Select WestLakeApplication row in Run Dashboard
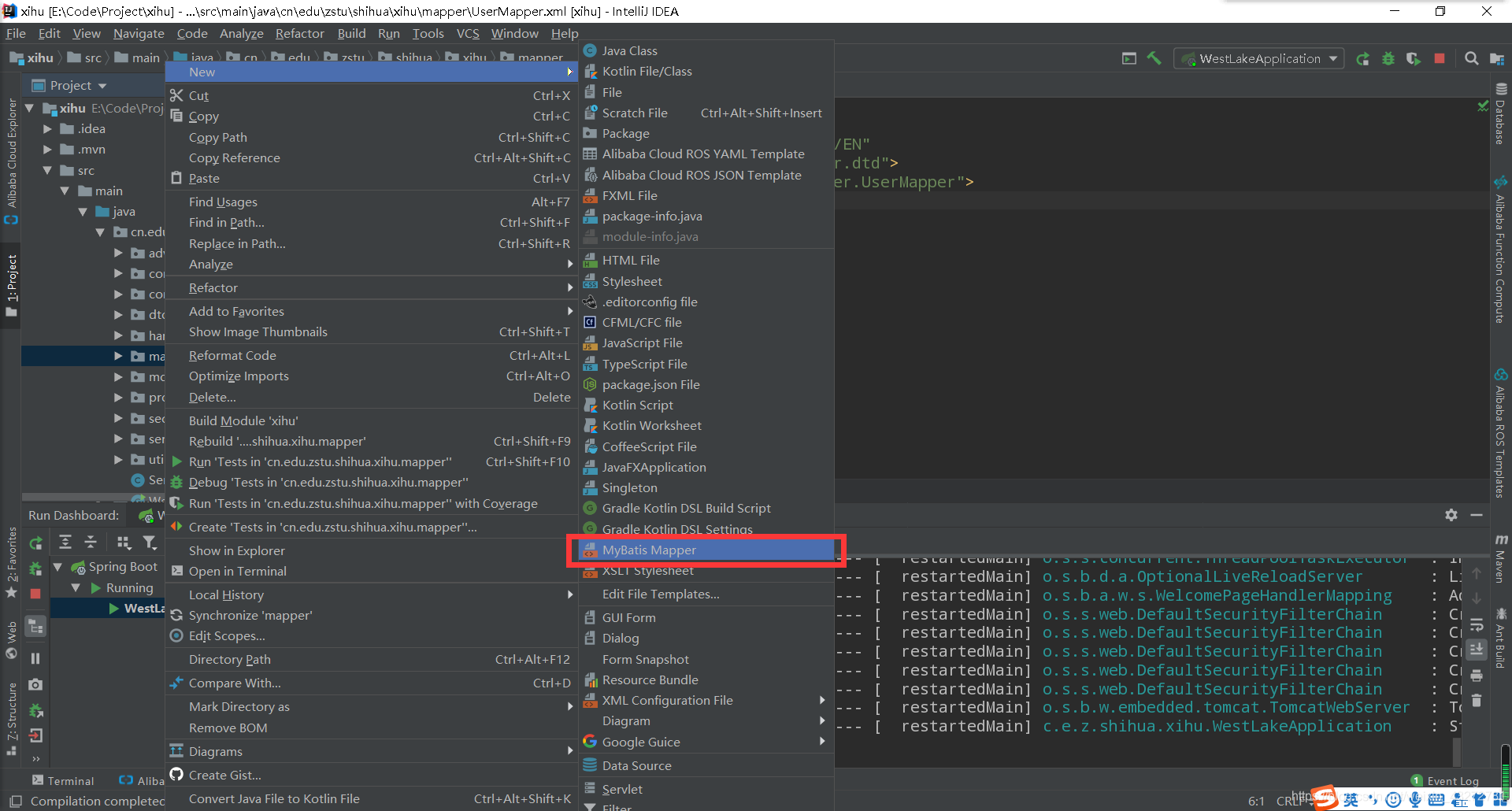 tap(108, 608)
